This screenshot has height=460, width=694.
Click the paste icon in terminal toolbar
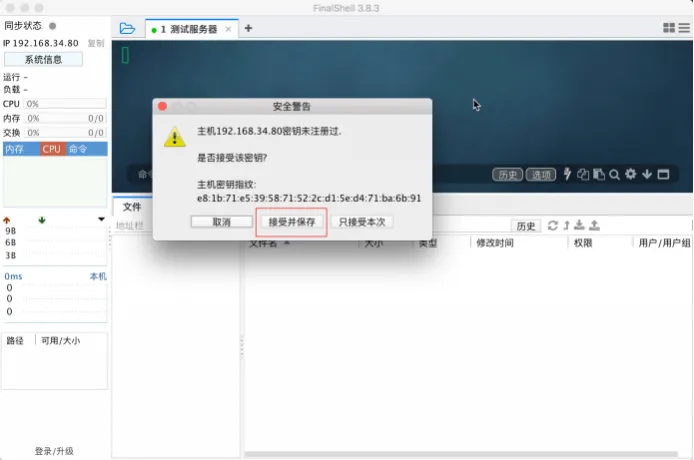coord(599,174)
